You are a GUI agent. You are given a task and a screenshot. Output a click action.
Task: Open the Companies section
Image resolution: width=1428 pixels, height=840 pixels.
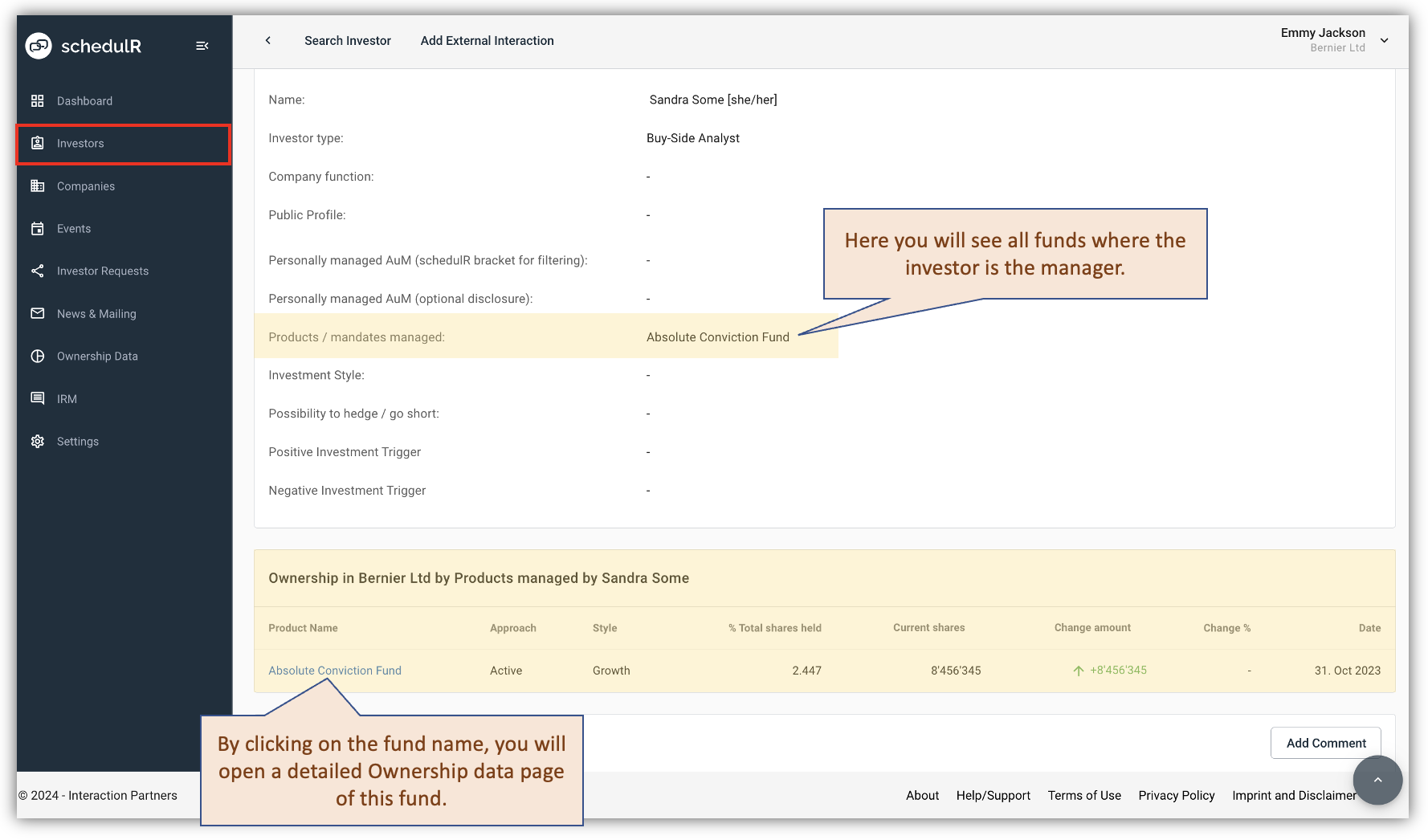pyautogui.click(x=87, y=186)
